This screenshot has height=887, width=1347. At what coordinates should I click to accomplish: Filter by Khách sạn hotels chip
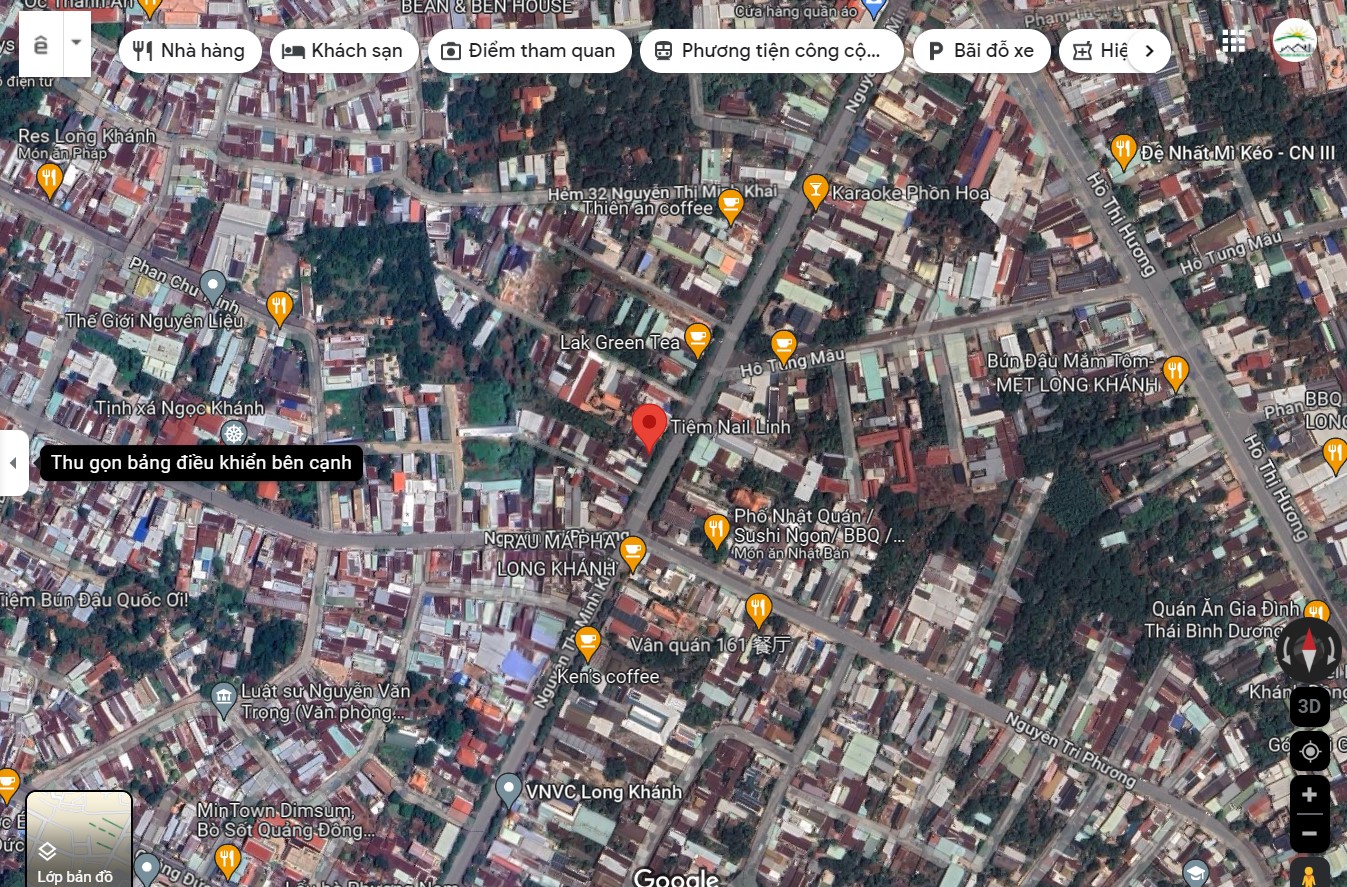point(343,51)
